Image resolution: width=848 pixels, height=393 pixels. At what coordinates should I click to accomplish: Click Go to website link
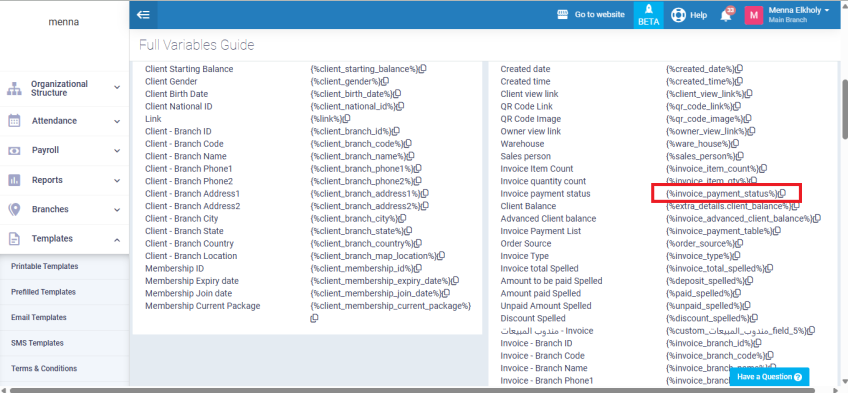click(x=591, y=15)
